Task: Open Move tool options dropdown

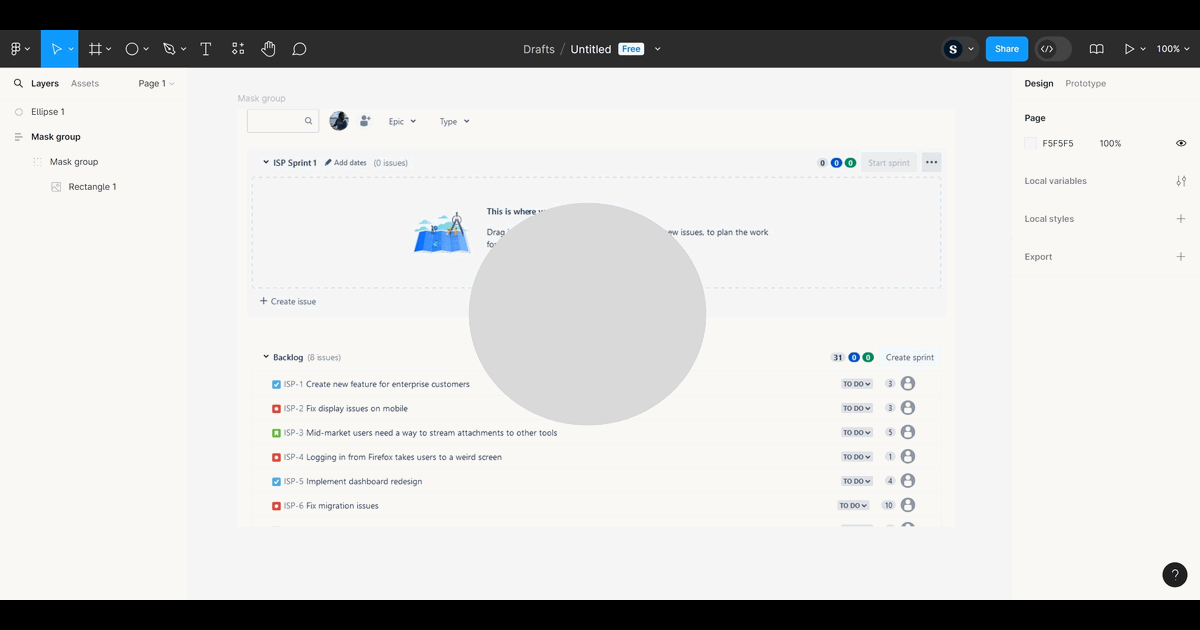Action: [x=71, y=49]
